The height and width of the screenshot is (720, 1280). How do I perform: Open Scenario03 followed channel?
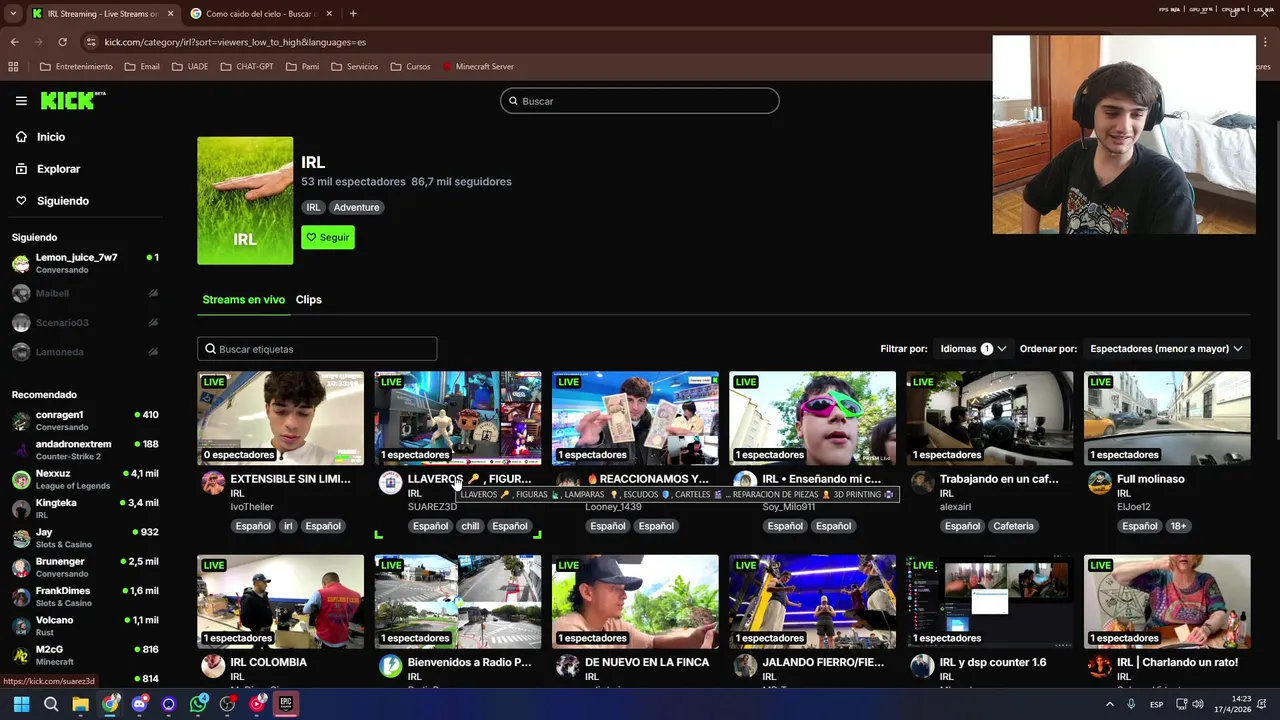85,323
